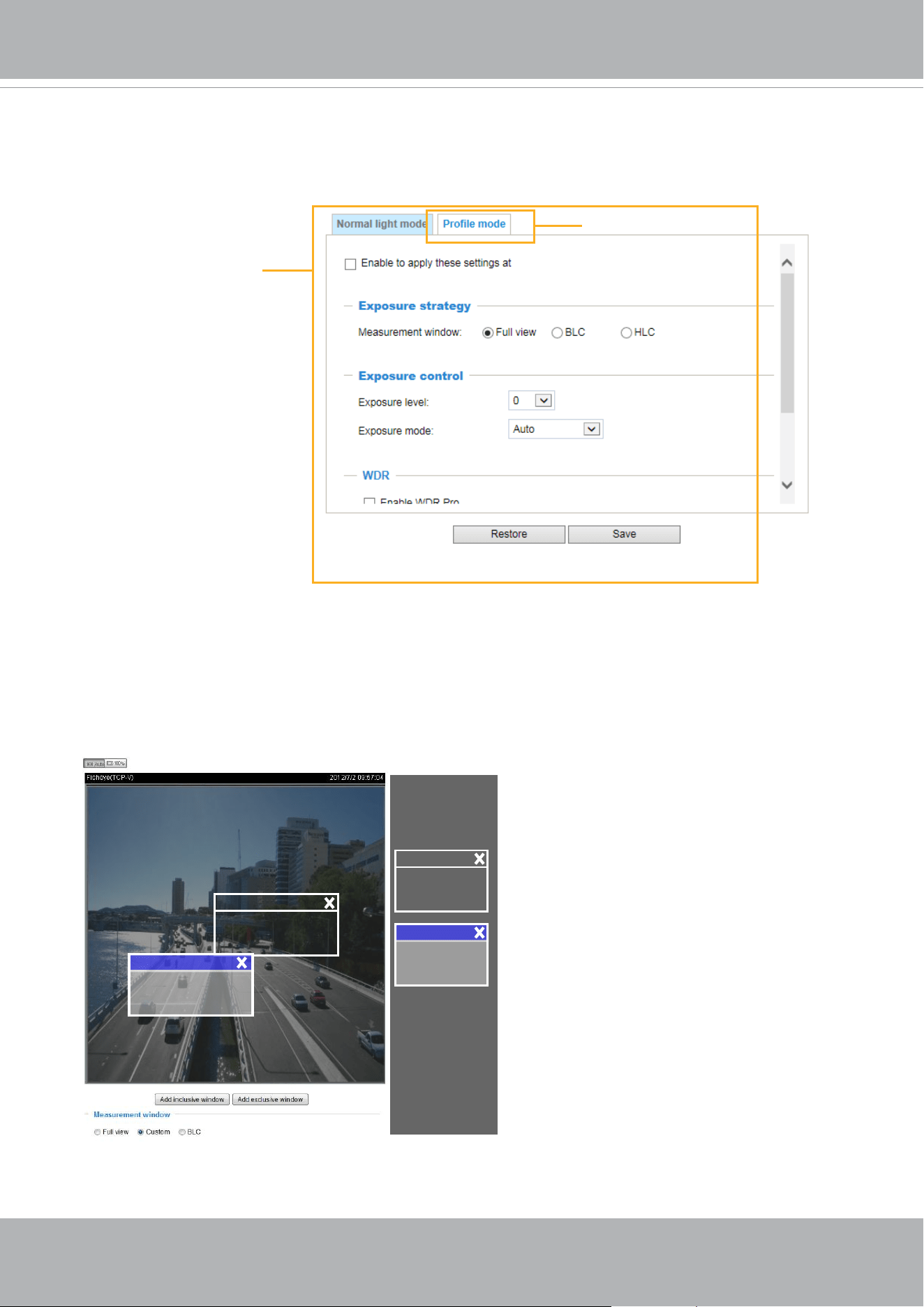Viewport: 924px width, 1307px height.
Task: Choose Full view in Exposure strategy
Action: click(x=488, y=333)
